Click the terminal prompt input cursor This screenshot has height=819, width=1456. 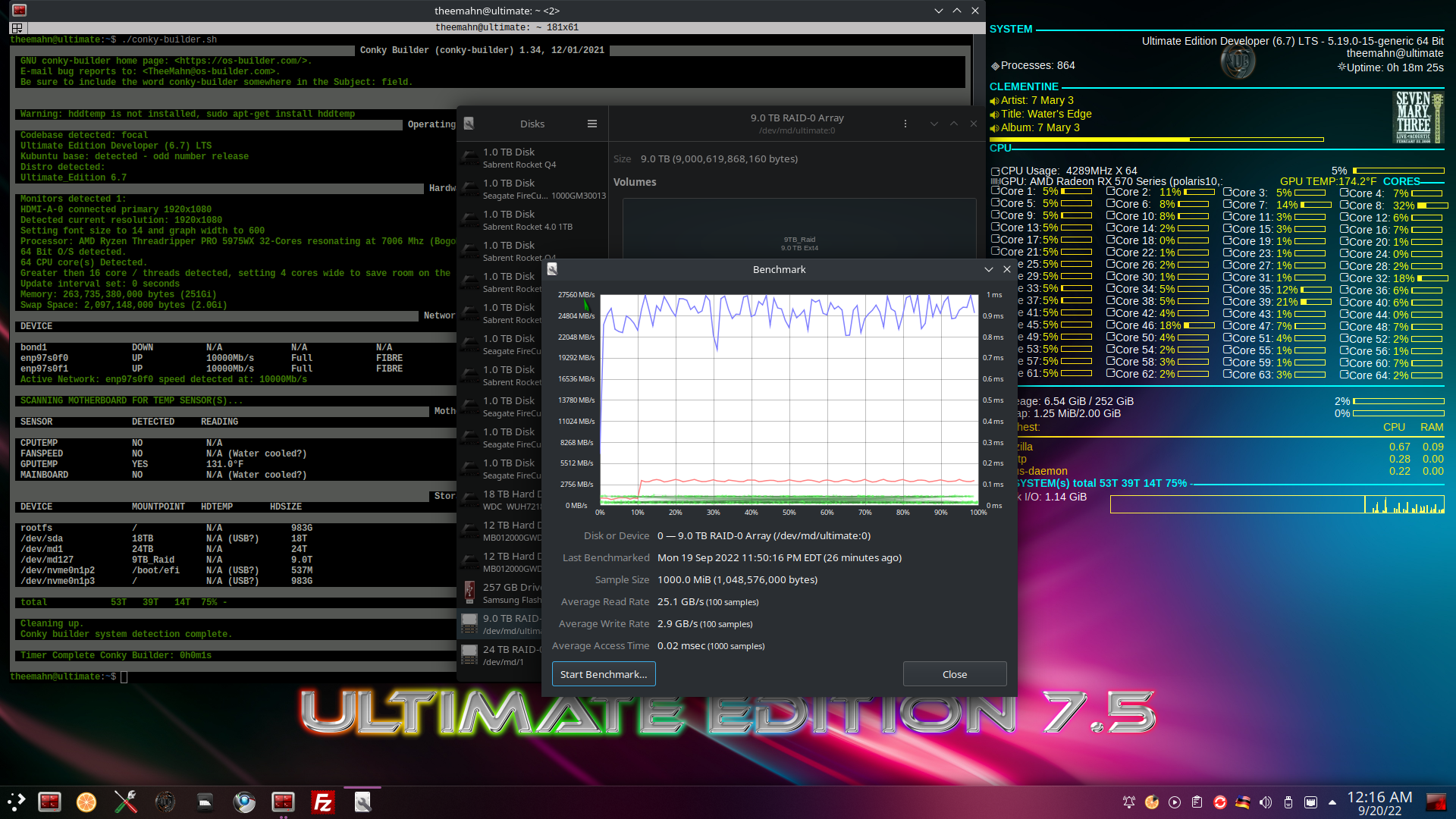pyautogui.click(x=124, y=676)
